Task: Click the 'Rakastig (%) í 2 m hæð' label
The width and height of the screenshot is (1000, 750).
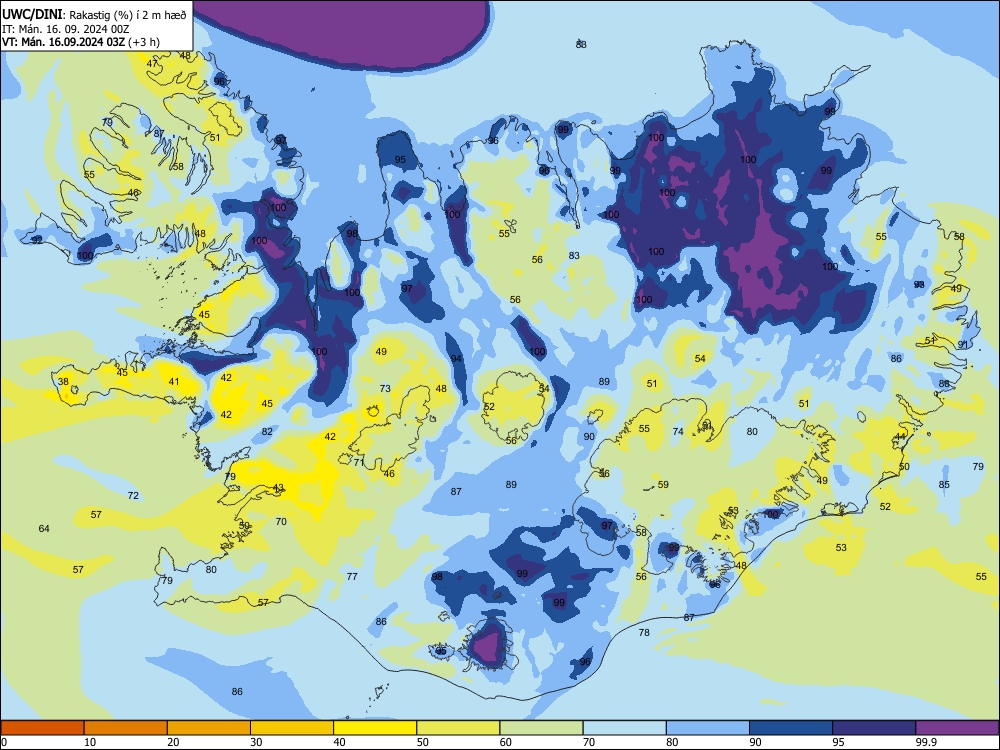Action: coord(128,15)
